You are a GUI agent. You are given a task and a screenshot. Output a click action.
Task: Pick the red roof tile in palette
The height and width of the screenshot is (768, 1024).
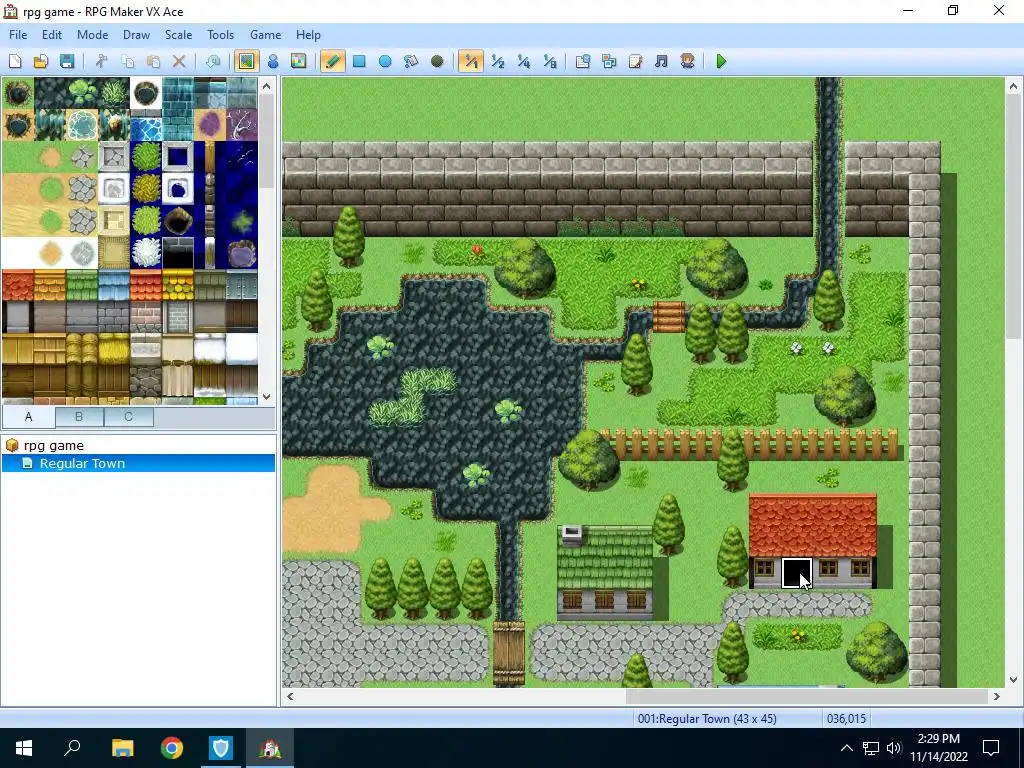pos(18,285)
